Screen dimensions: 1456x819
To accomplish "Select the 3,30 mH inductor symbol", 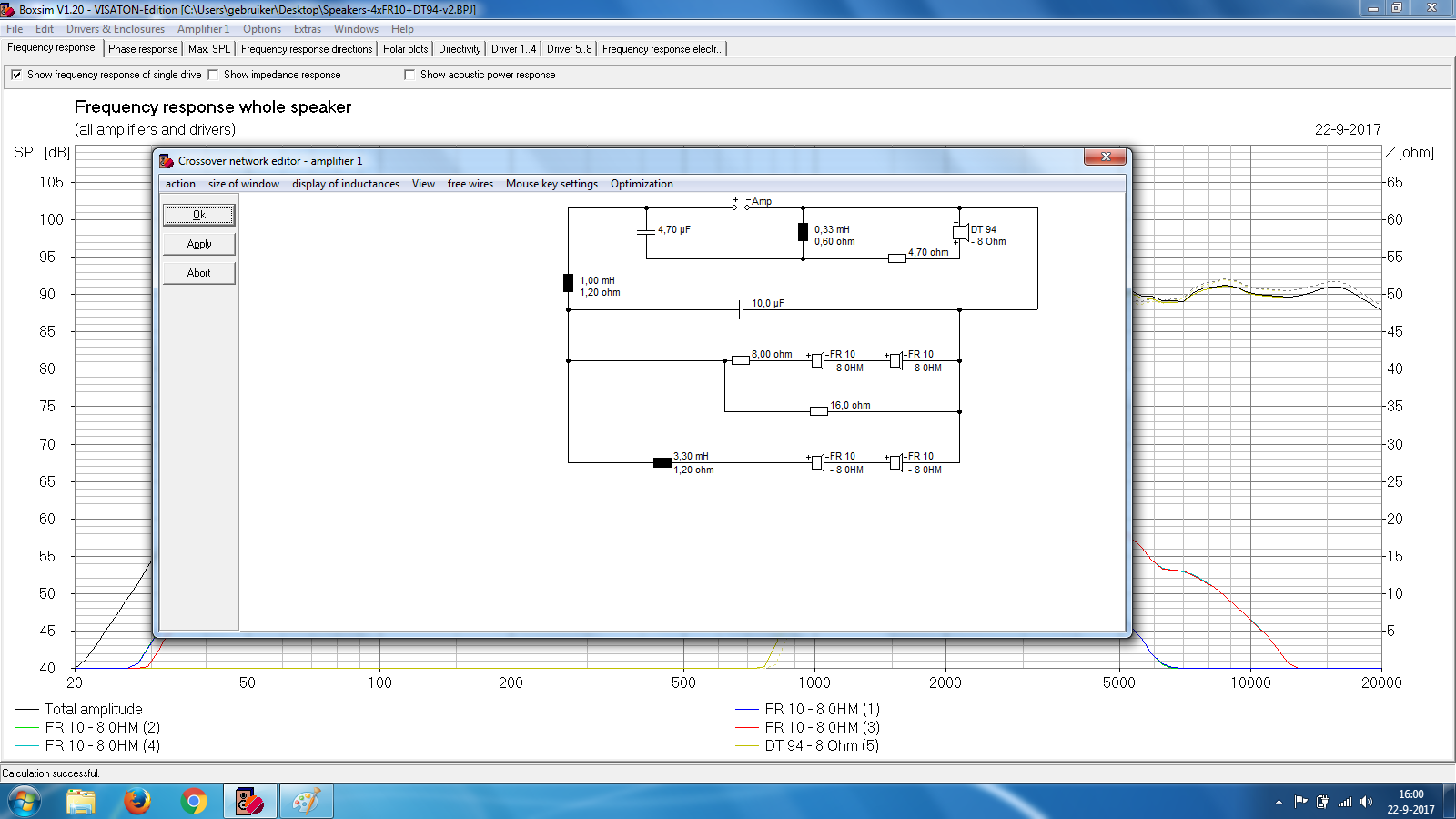I will 662,463.
